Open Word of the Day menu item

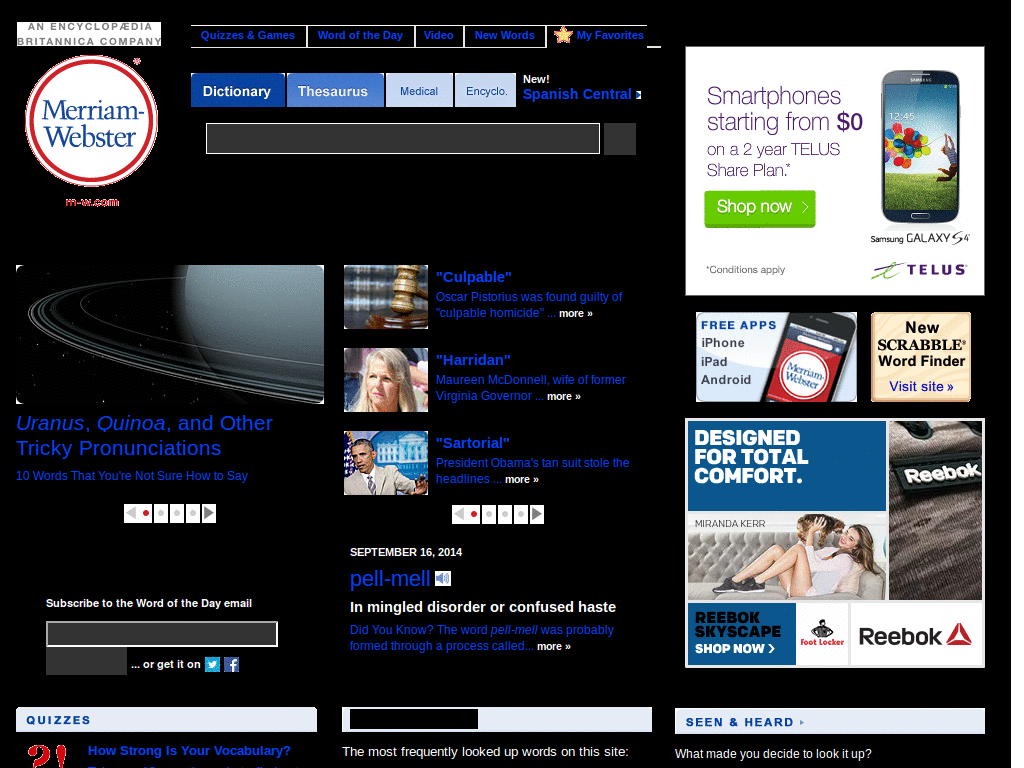tap(360, 35)
